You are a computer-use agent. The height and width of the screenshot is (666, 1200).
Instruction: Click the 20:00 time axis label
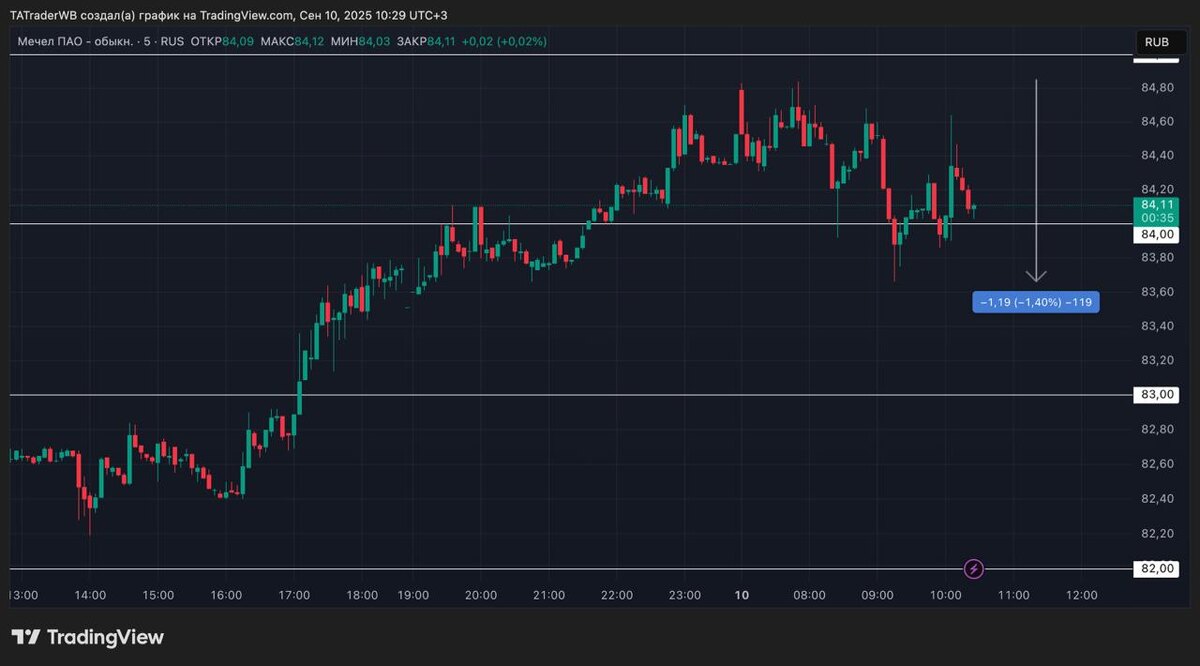[x=481, y=595]
